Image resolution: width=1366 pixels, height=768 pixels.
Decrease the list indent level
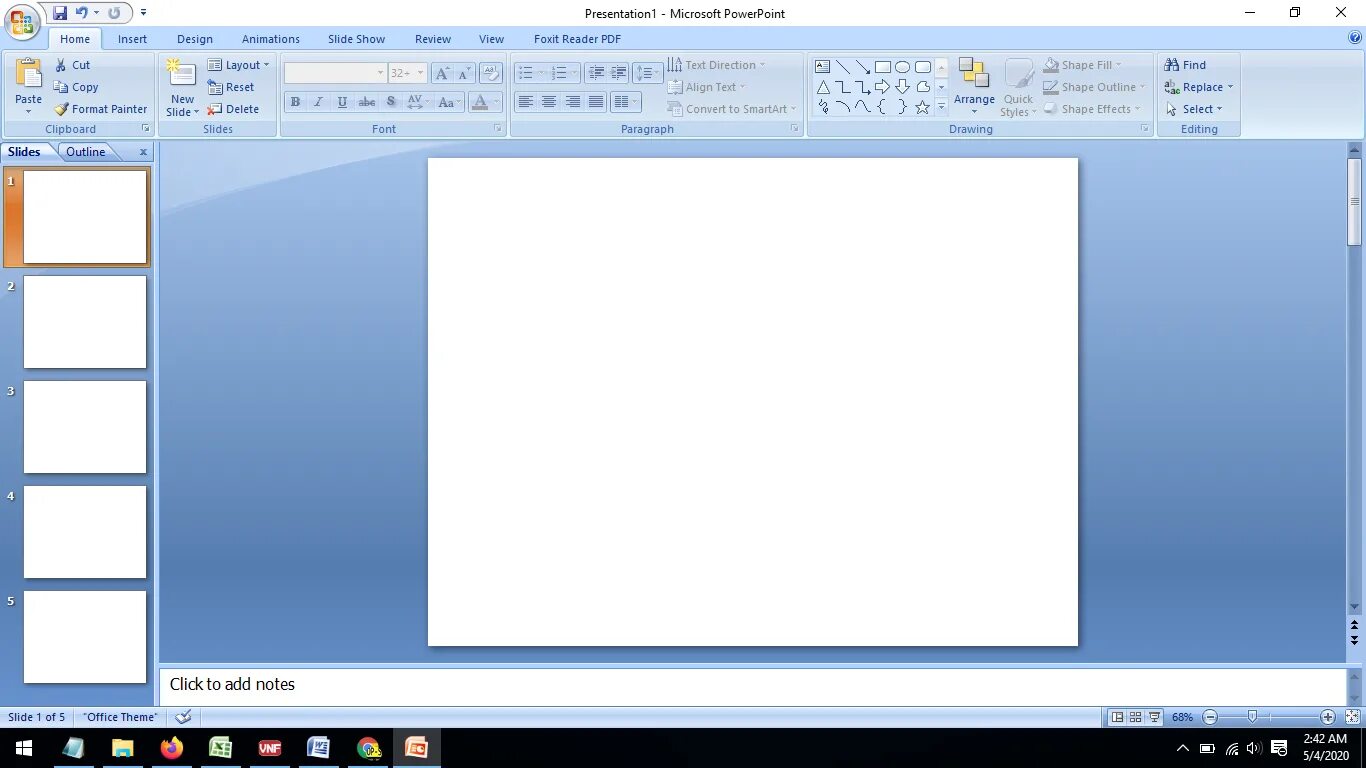(x=596, y=73)
